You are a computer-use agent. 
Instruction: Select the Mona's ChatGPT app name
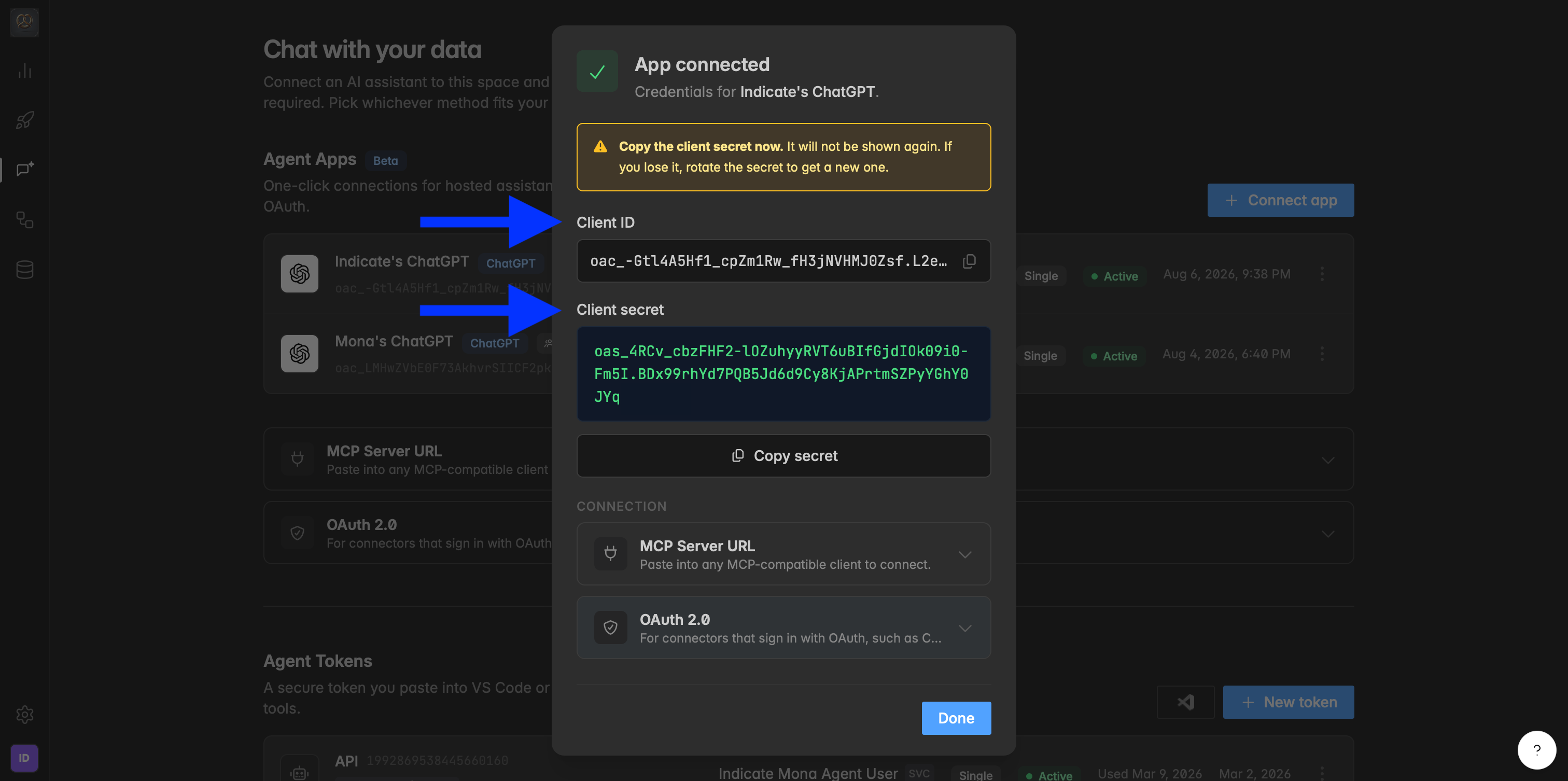pyautogui.click(x=394, y=342)
